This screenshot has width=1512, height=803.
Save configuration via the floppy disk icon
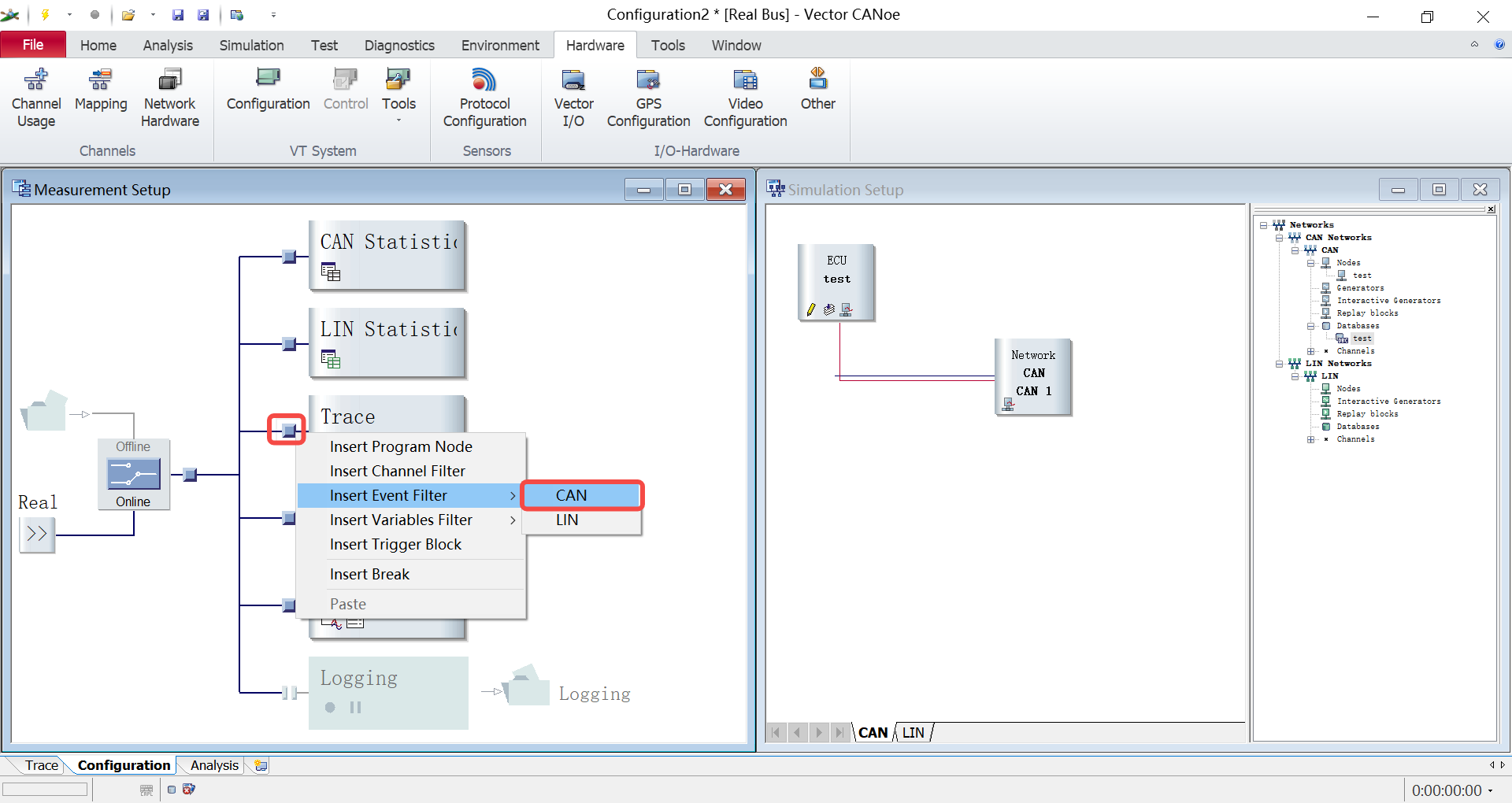(178, 15)
